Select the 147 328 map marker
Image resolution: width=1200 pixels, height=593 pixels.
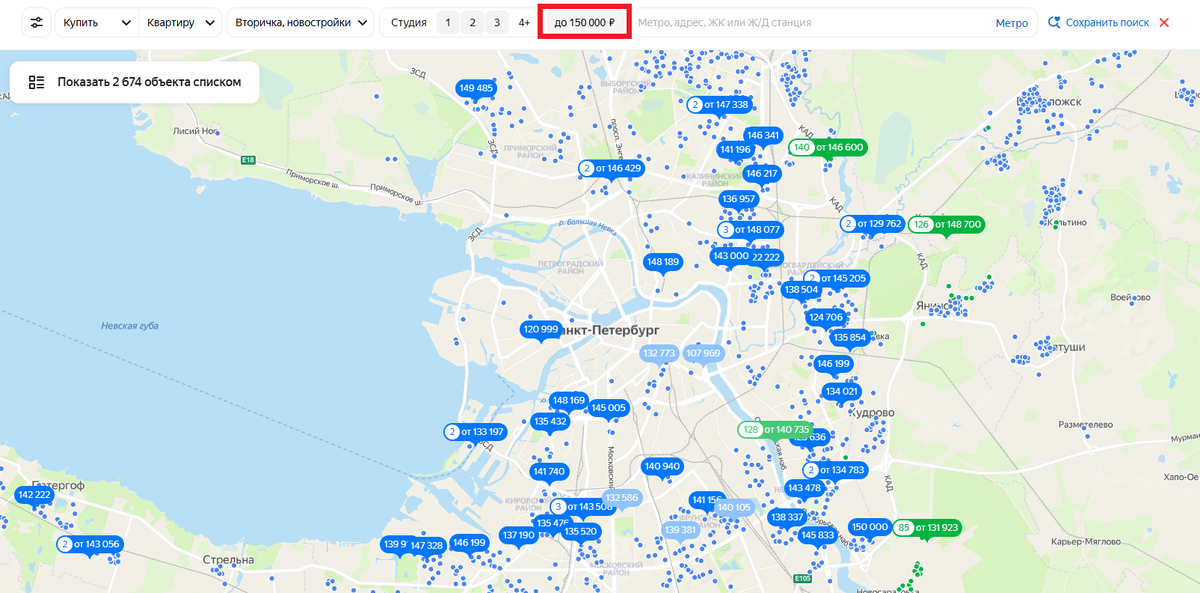(427, 545)
